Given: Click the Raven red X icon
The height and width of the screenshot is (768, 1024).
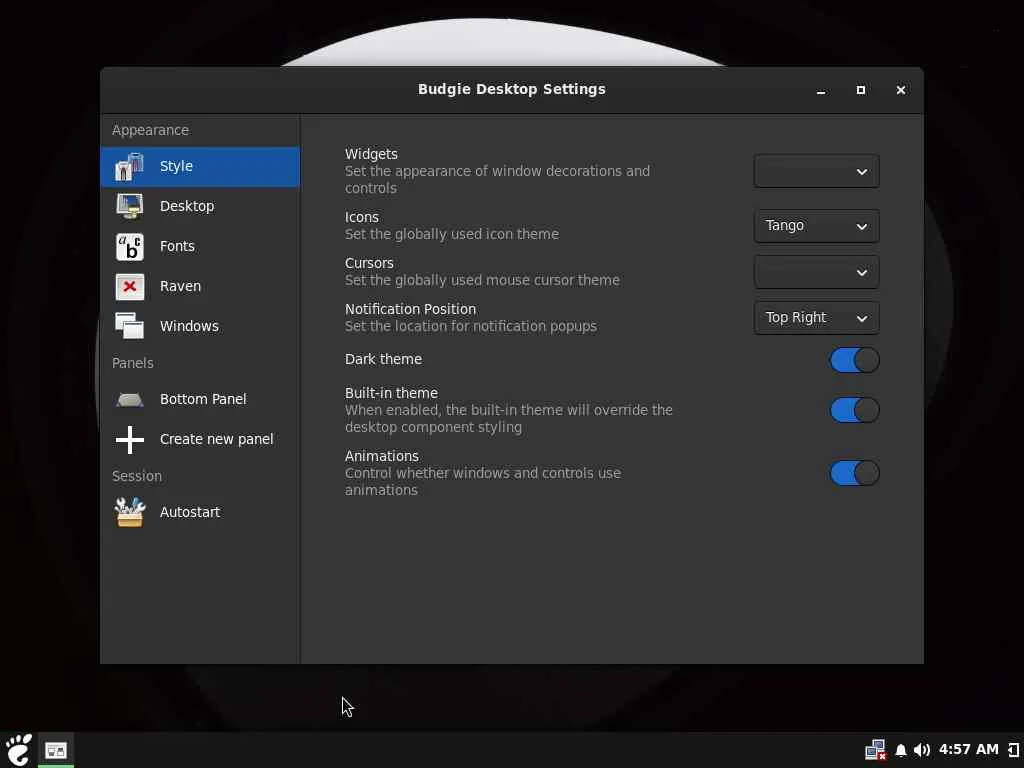Looking at the screenshot, I should pos(129,287).
